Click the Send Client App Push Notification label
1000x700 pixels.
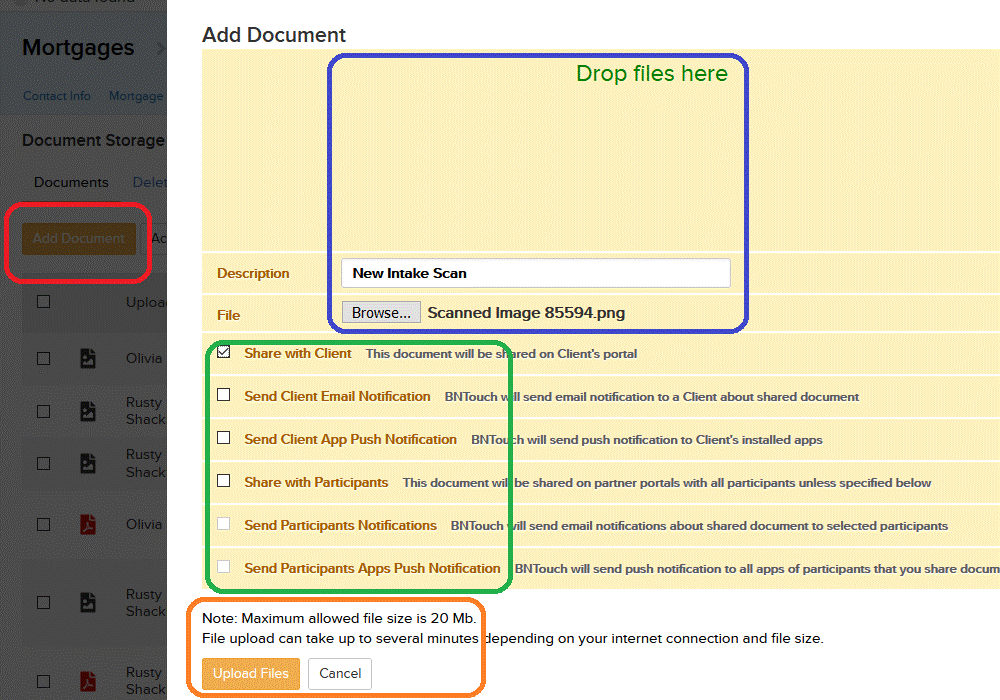(x=350, y=439)
